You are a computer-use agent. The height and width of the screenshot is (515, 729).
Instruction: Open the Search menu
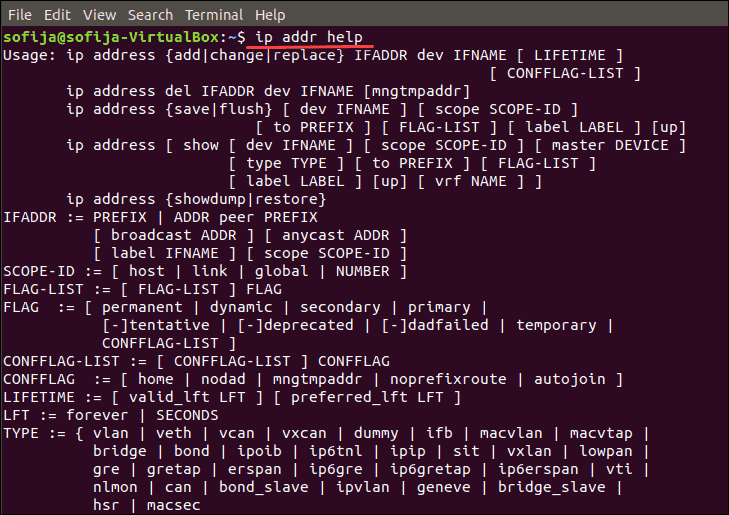tap(150, 15)
